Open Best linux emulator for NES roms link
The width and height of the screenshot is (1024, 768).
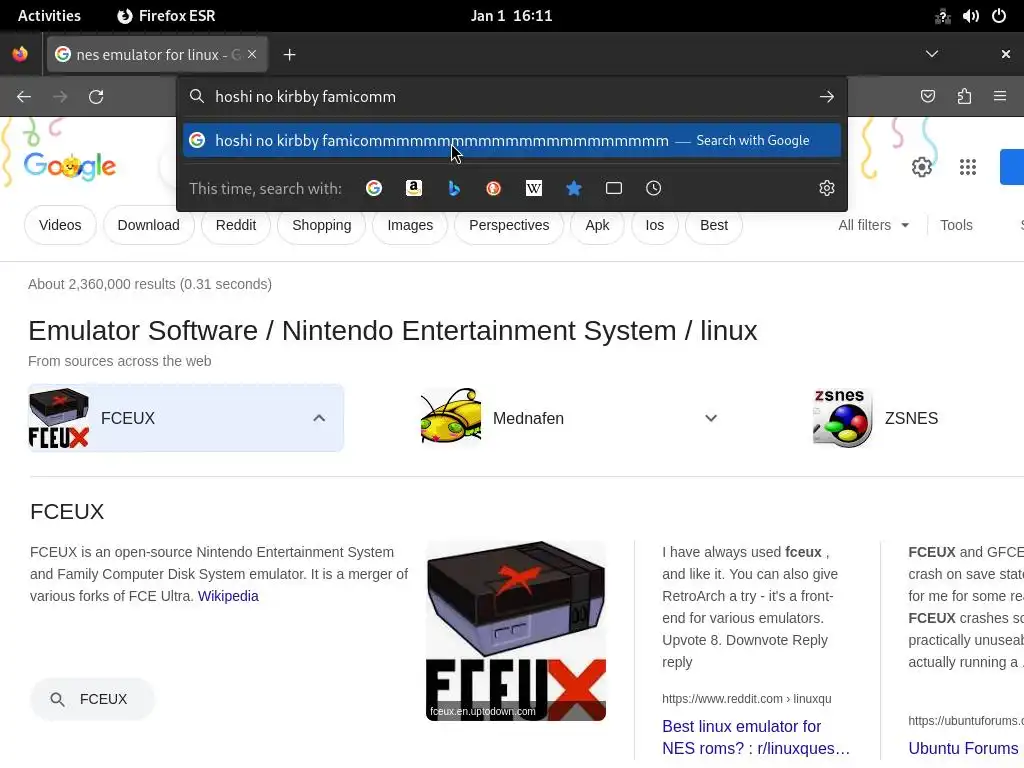point(756,737)
